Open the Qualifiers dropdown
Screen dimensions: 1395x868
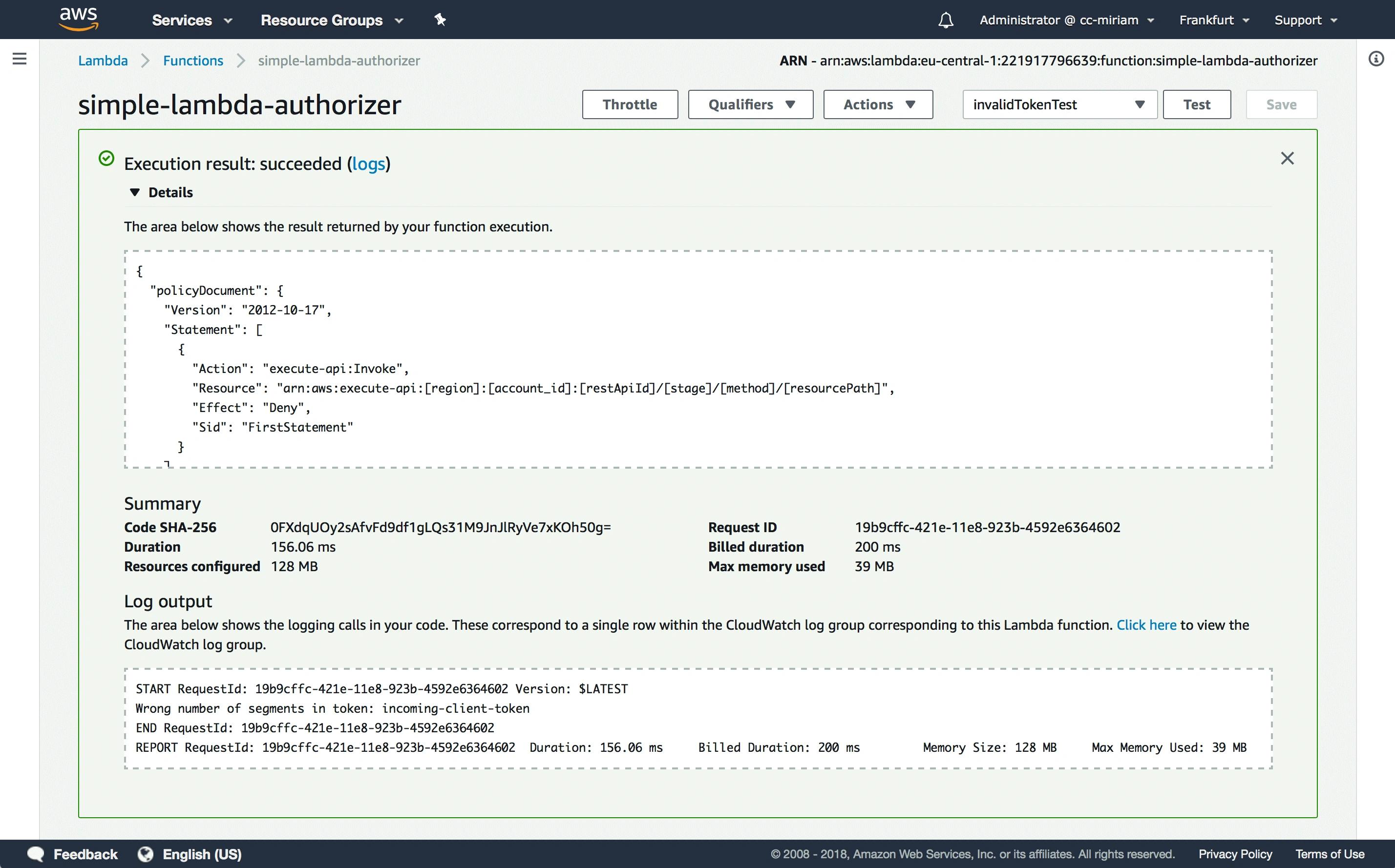tap(750, 104)
